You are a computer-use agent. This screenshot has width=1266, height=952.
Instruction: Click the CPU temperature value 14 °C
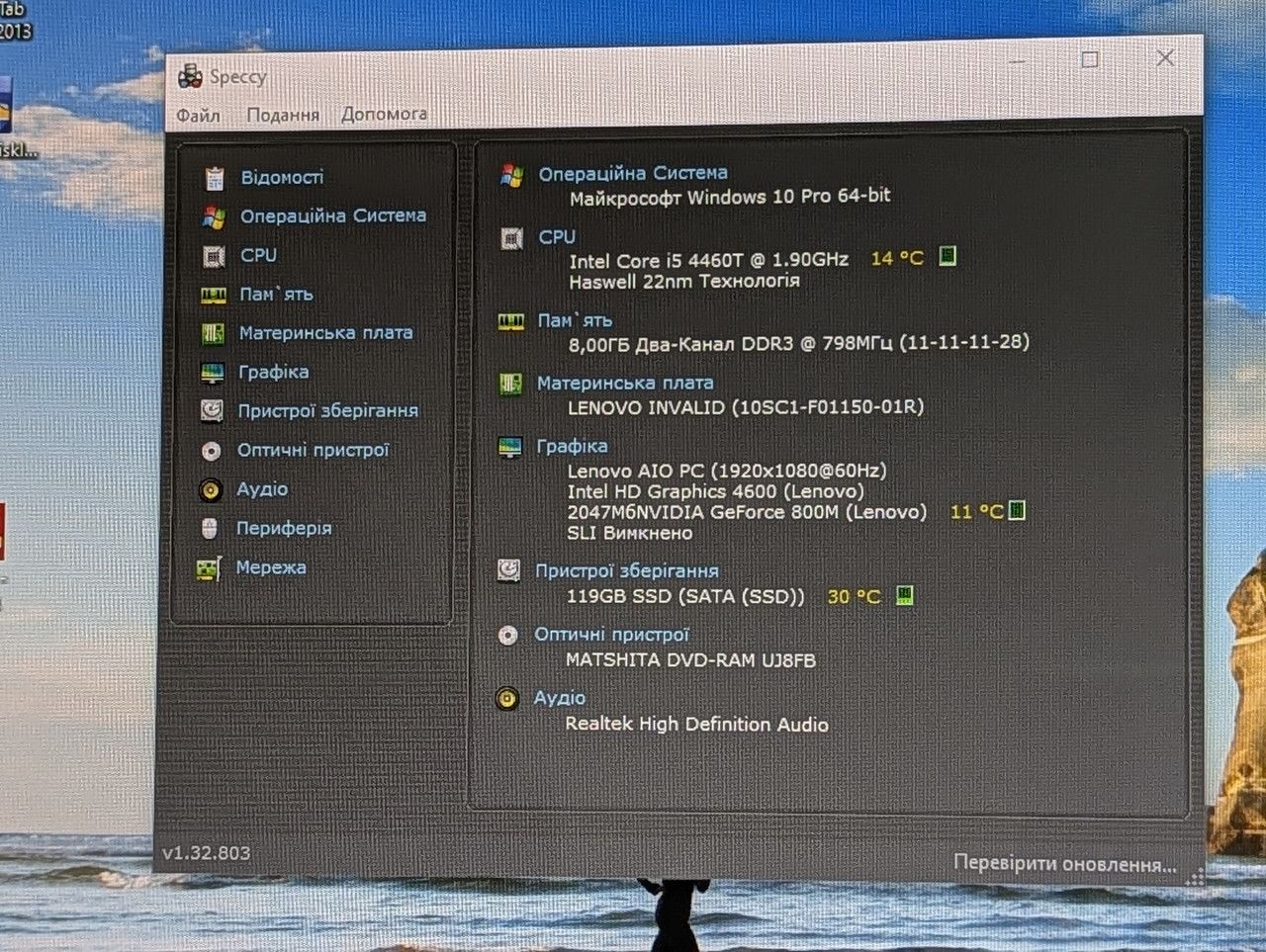pyautogui.click(x=897, y=259)
